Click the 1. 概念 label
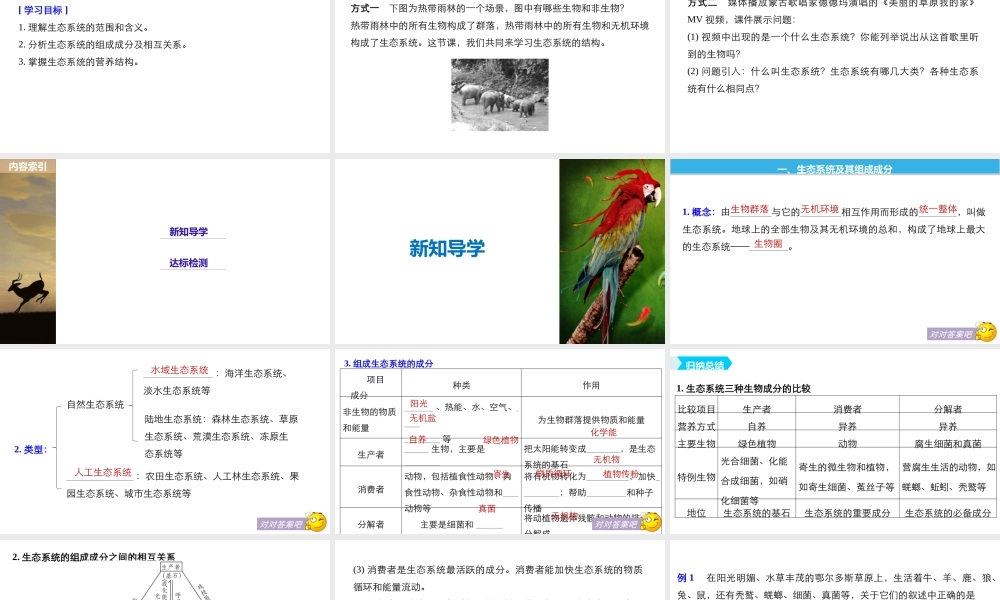The width and height of the screenshot is (1000, 600). click(x=697, y=212)
